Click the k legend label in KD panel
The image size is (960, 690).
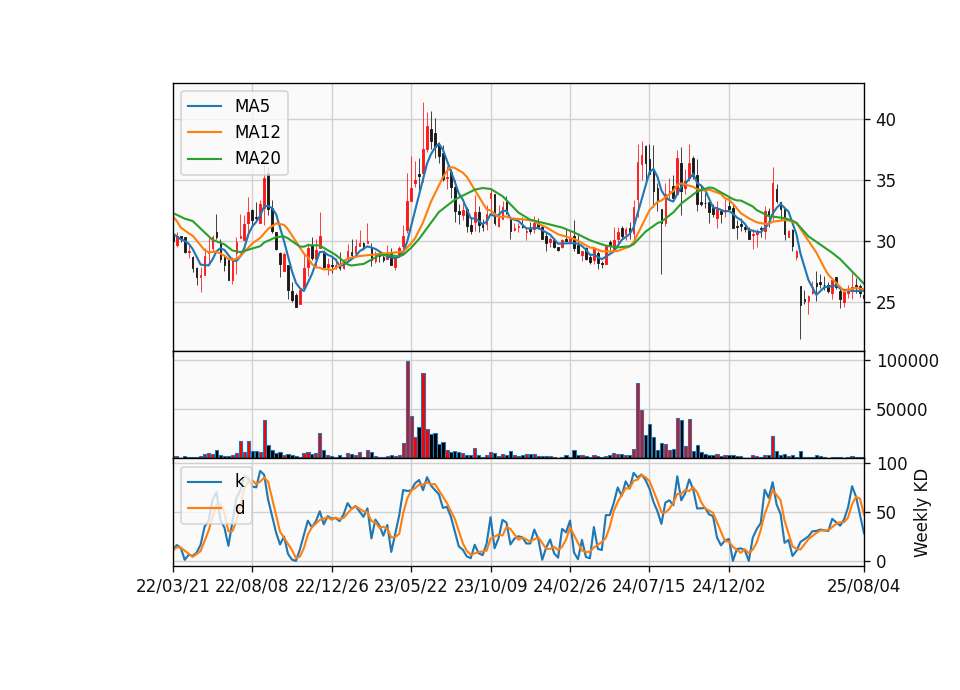(x=239, y=481)
